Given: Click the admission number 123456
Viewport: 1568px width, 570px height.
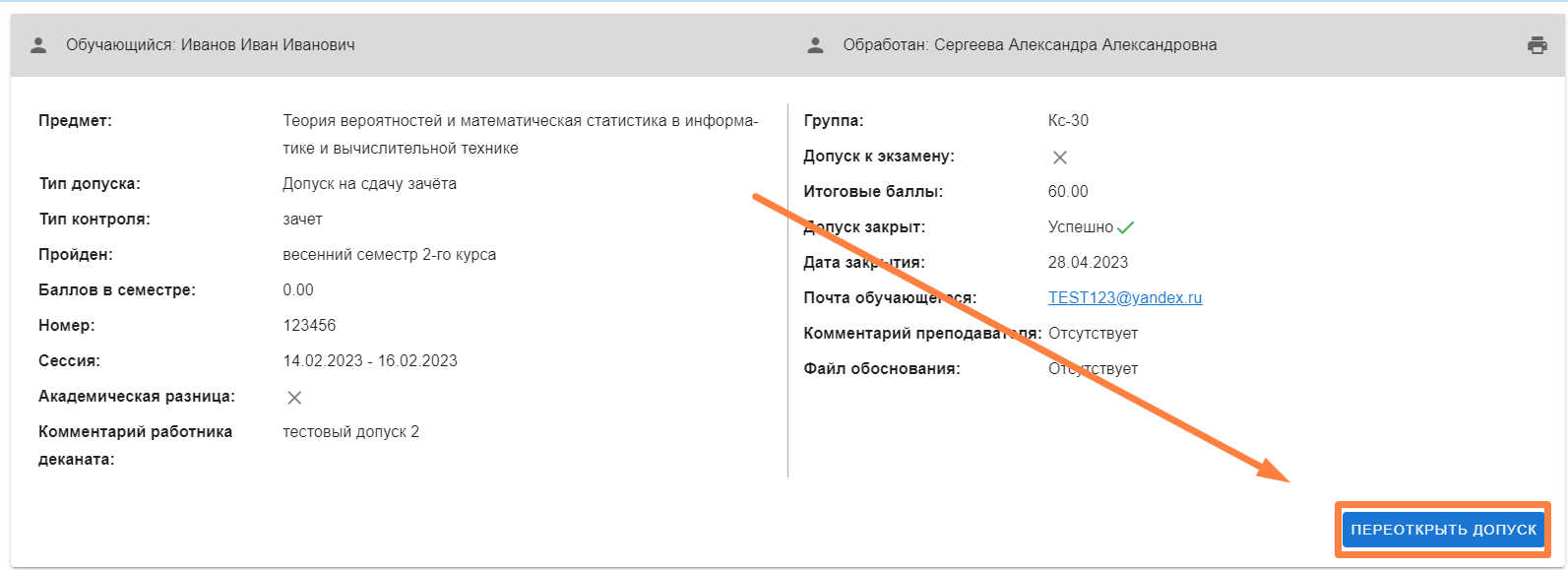Looking at the screenshot, I should [309, 325].
